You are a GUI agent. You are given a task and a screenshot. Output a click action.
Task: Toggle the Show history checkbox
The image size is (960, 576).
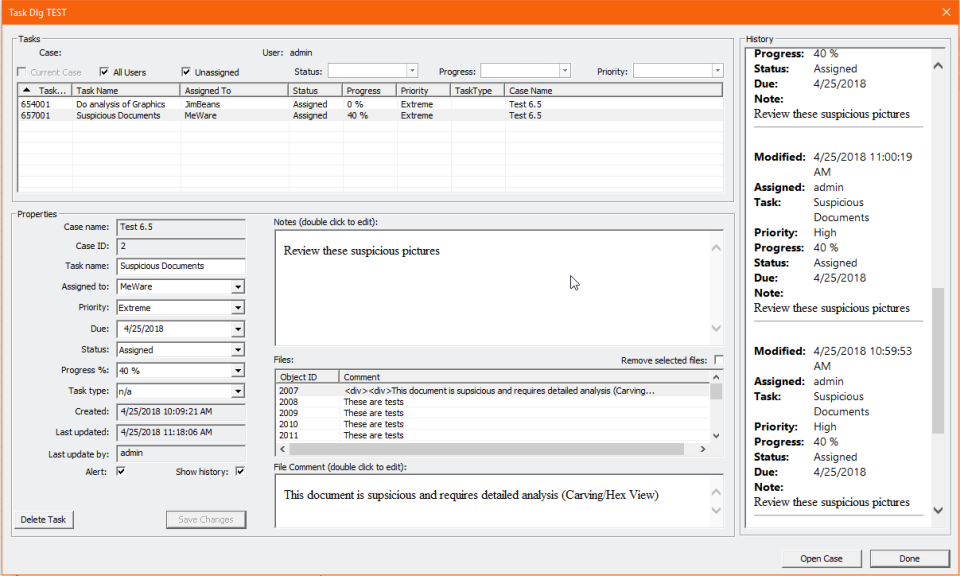coord(238,471)
